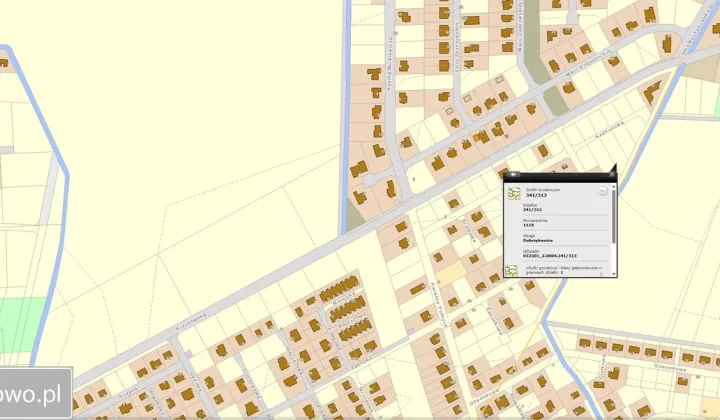Click the light orange highlighted parcel
The width and height of the screenshot is (720, 420).
click(x=451, y=274)
